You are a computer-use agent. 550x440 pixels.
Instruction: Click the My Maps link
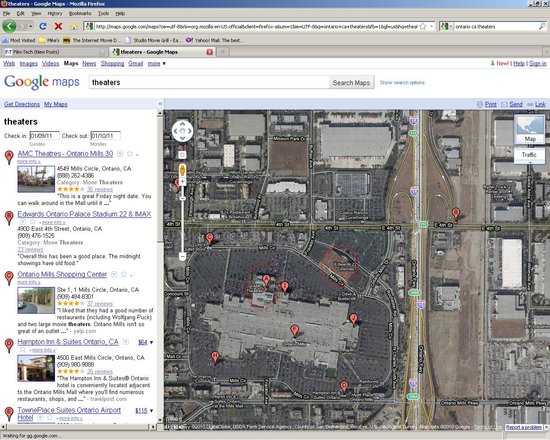click(55, 104)
